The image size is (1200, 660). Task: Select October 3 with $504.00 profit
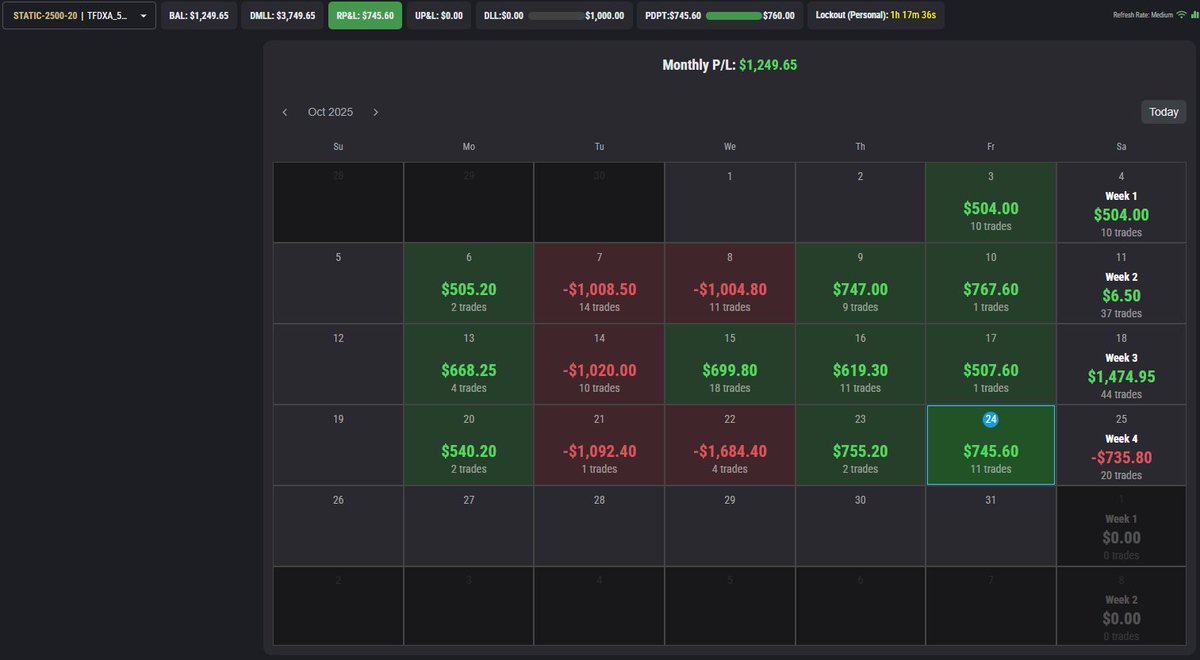(x=991, y=202)
